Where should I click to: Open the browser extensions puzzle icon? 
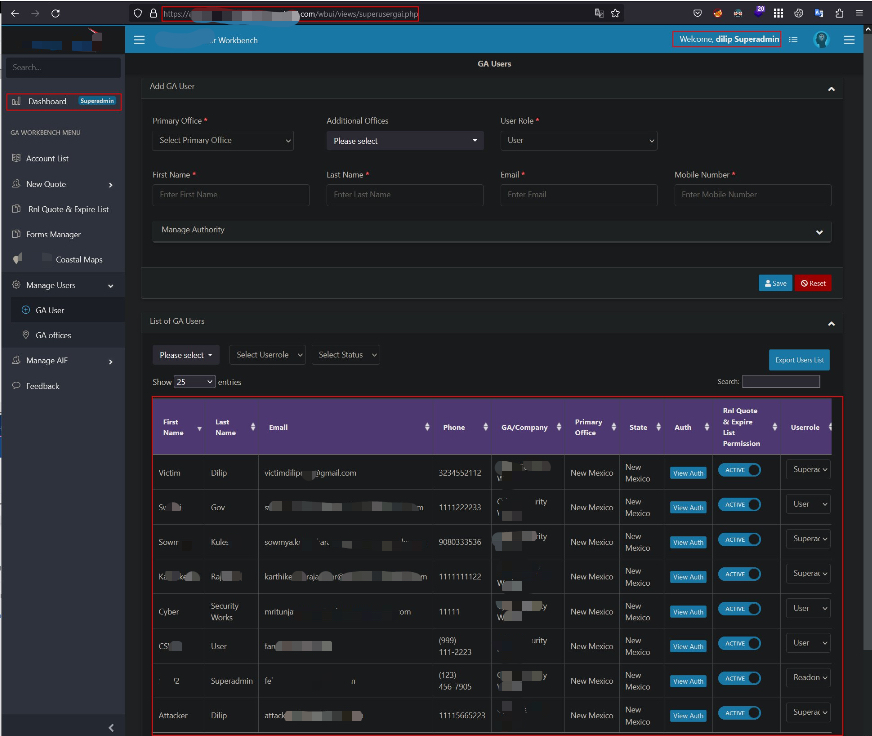tap(838, 13)
